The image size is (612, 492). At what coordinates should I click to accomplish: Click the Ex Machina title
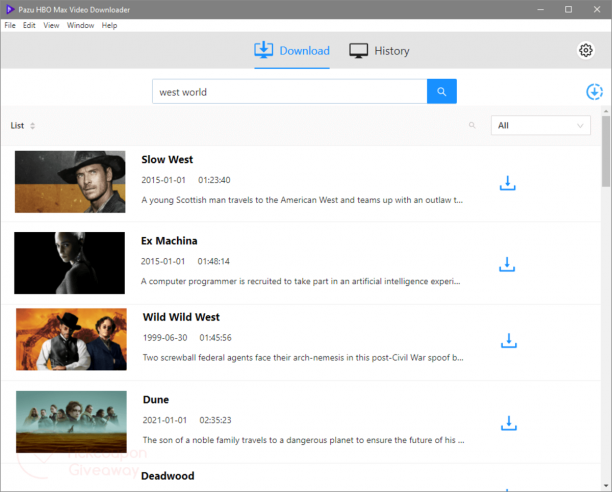(x=169, y=241)
